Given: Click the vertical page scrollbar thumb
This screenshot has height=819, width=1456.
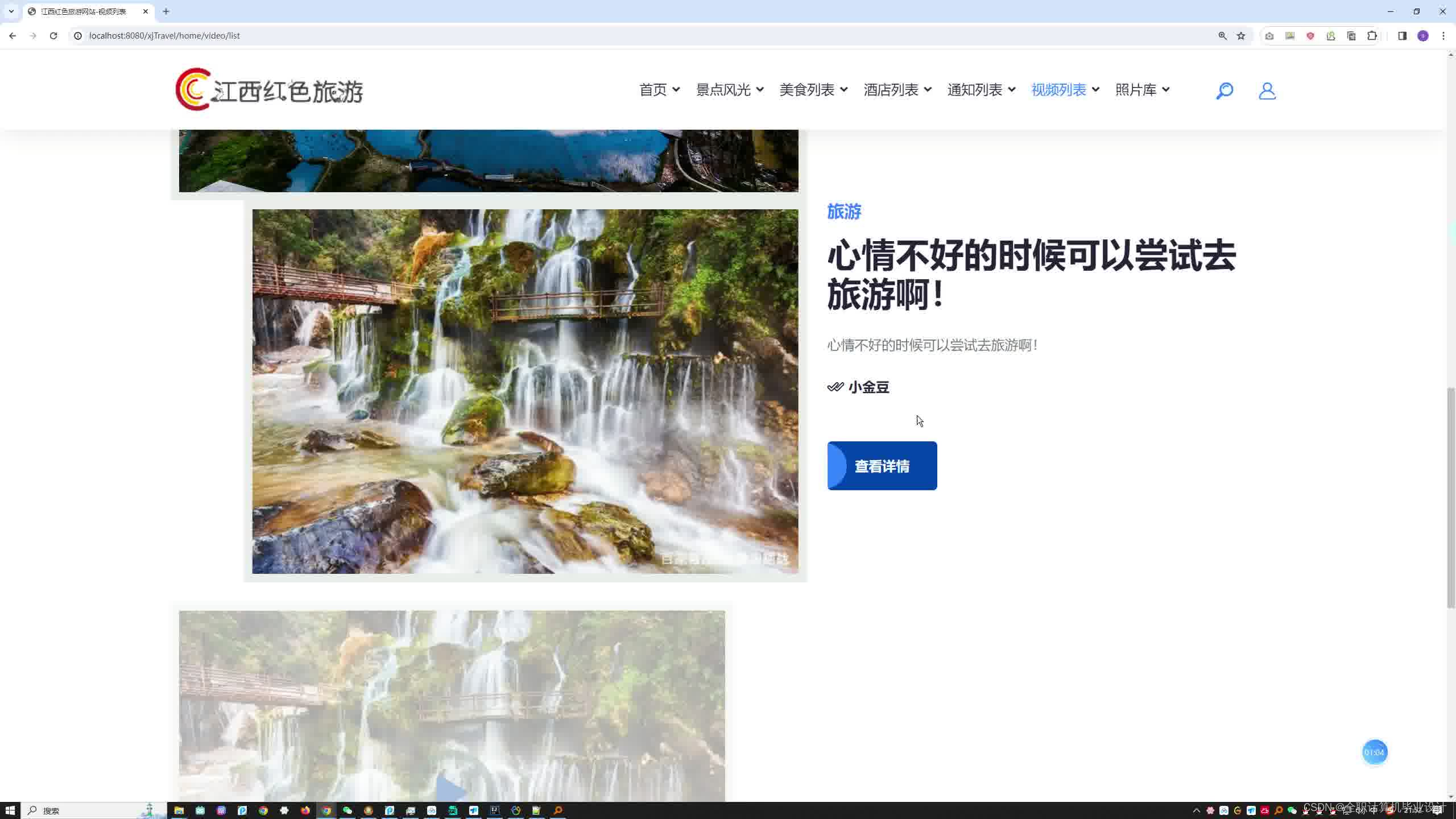Looking at the screenshot, I should [x=1451, y=497].
